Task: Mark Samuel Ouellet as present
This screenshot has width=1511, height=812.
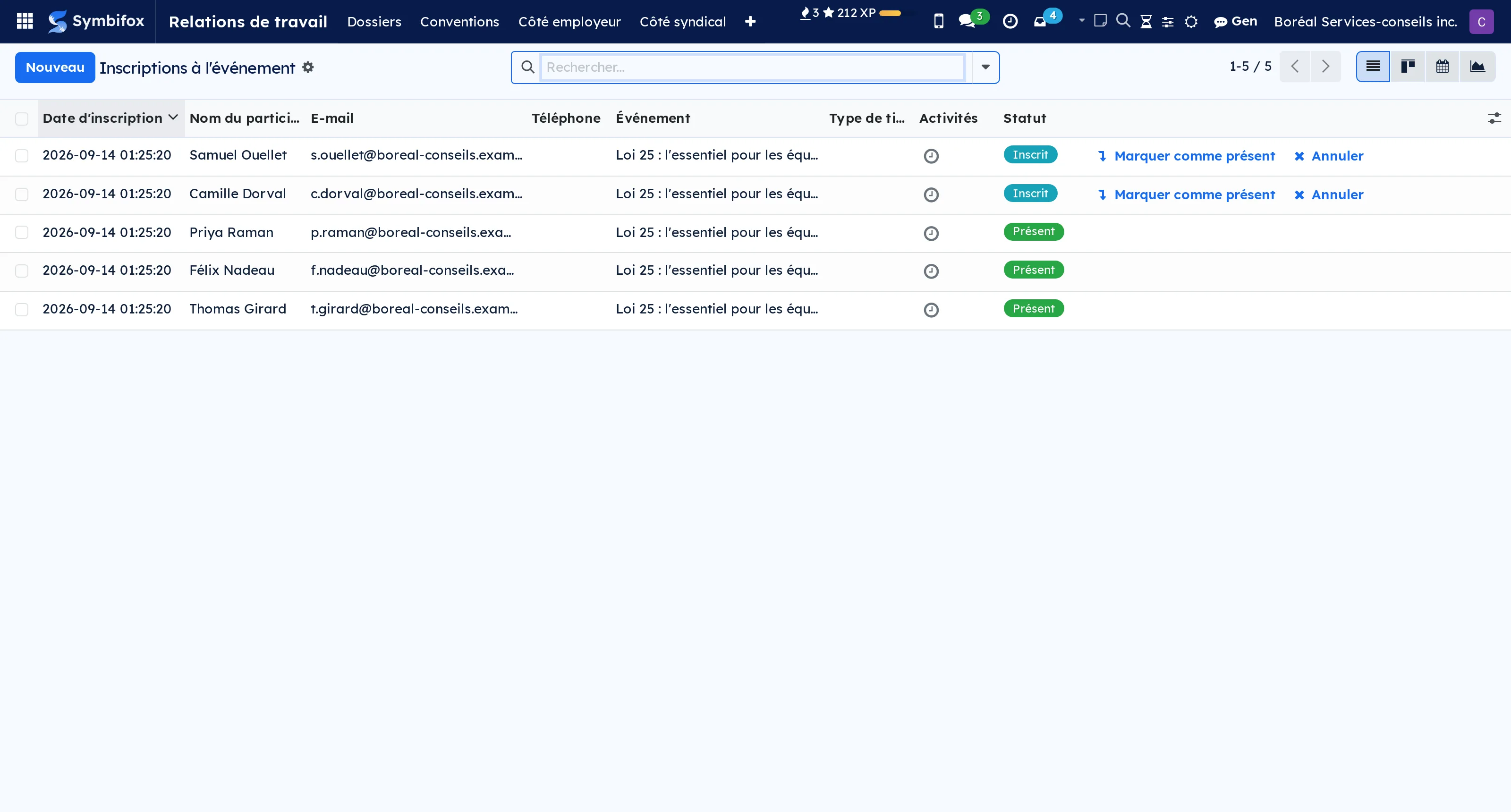Action: pos(1187,156)
